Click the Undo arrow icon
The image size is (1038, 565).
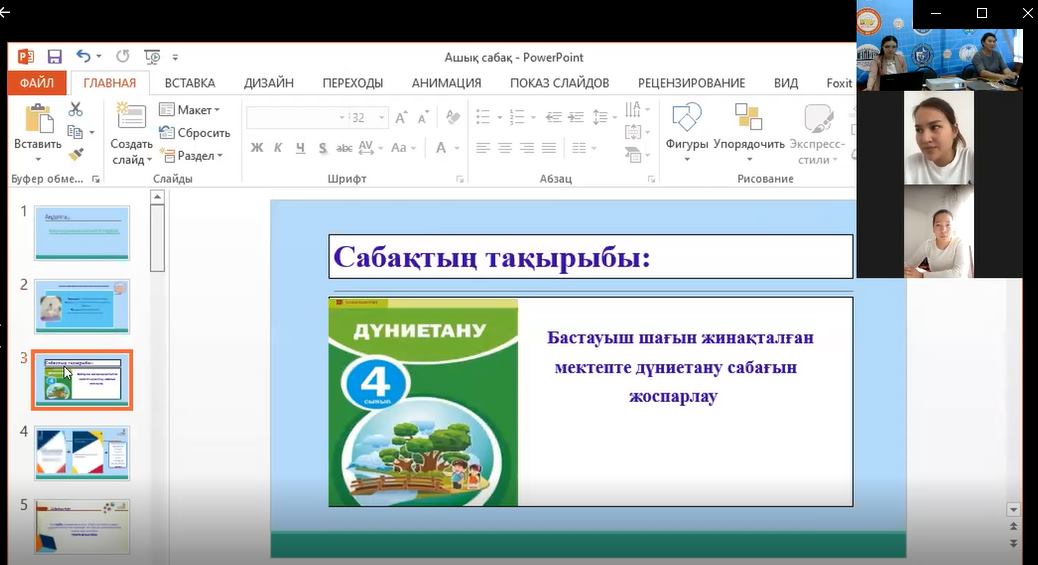coord(83,57)
